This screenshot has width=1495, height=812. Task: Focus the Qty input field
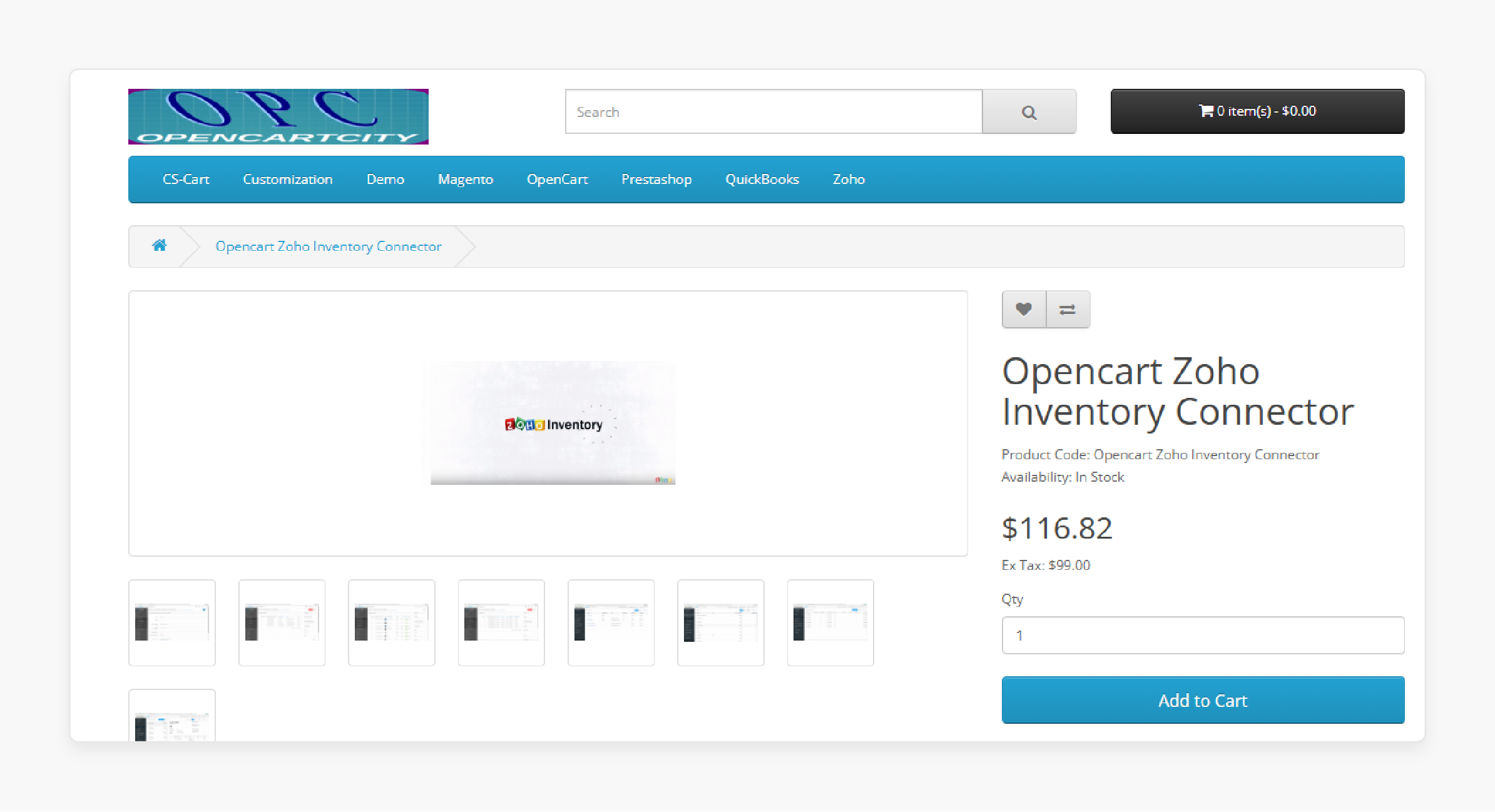(1203, 636)
